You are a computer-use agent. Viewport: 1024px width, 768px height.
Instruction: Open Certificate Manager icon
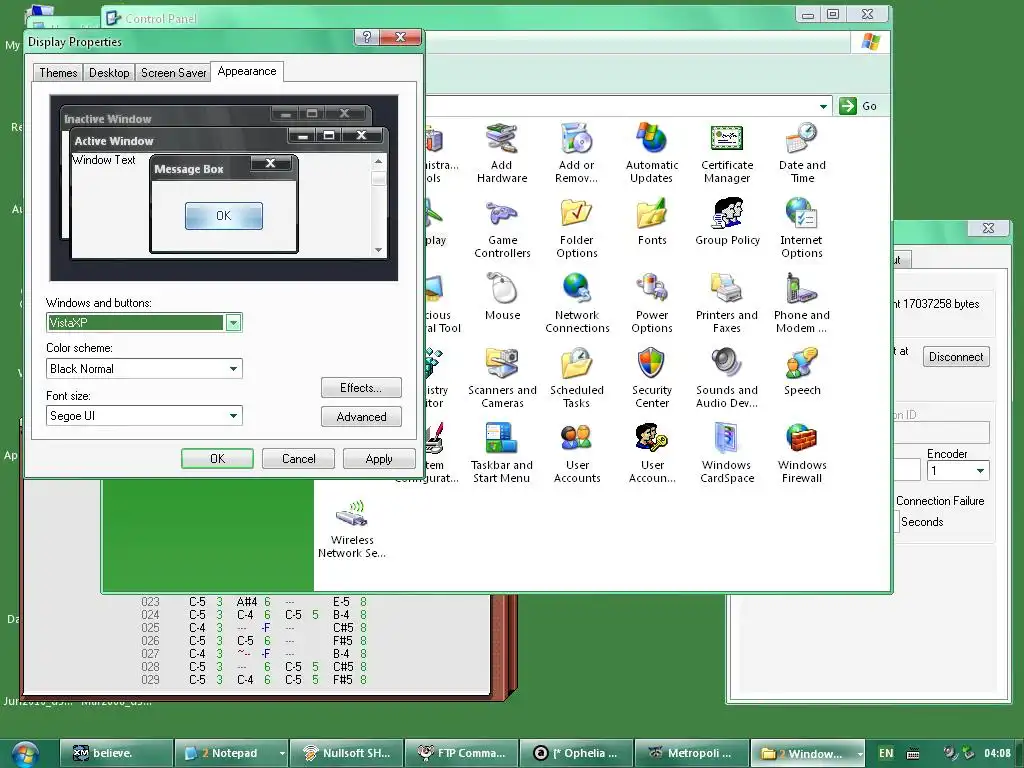click(727, 153)
